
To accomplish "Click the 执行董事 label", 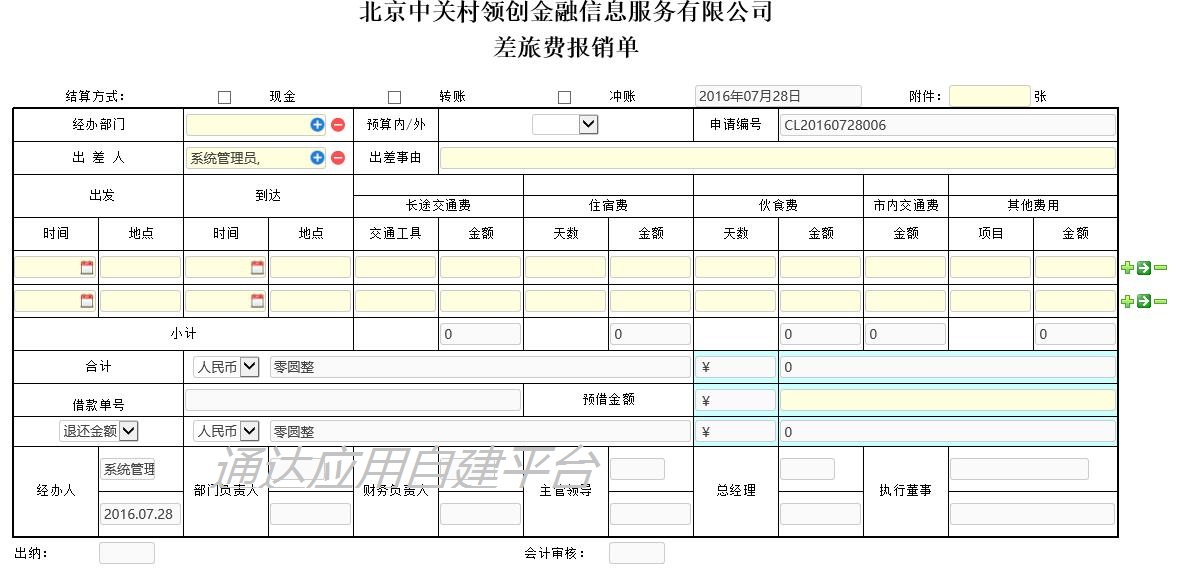I will click(x=905, y=491).
